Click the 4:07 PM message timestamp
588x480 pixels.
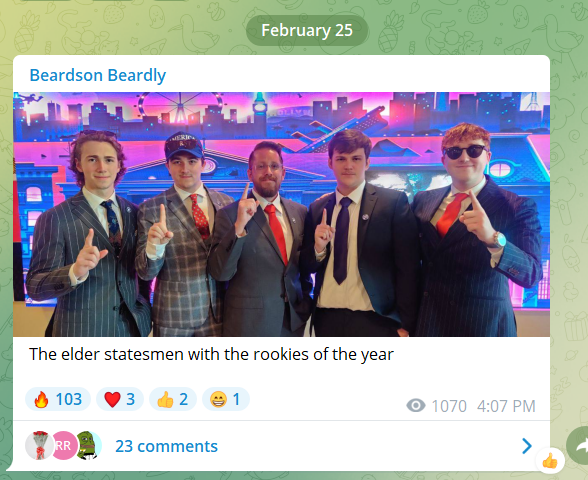(506, 406)
